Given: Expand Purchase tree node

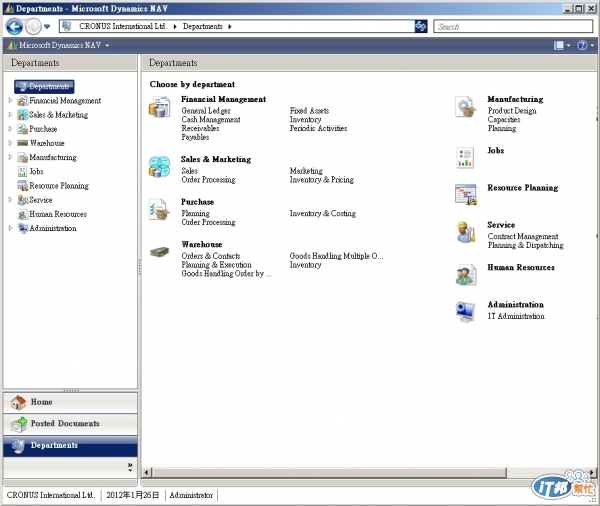Looking at the screenshot, I should pyautogui.click(x=10, y=129).
